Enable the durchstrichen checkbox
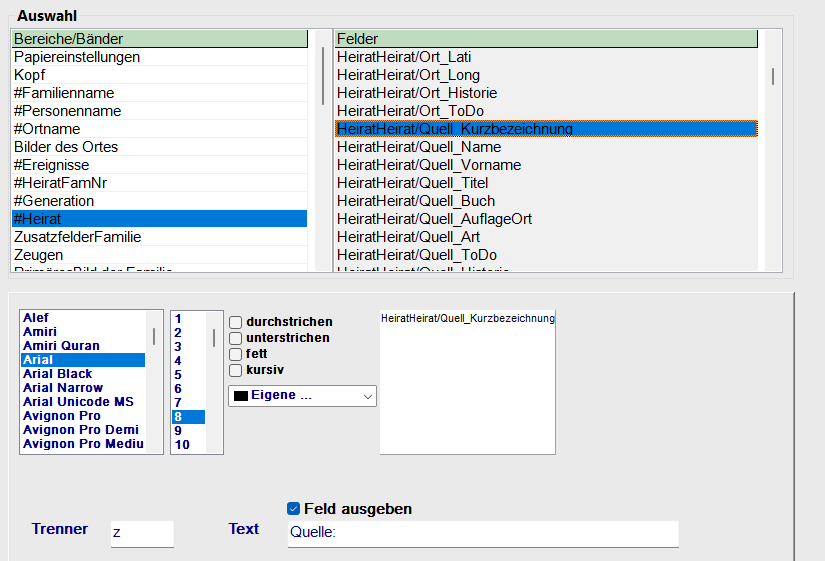825x561 pixels. [x=236, y=322]
